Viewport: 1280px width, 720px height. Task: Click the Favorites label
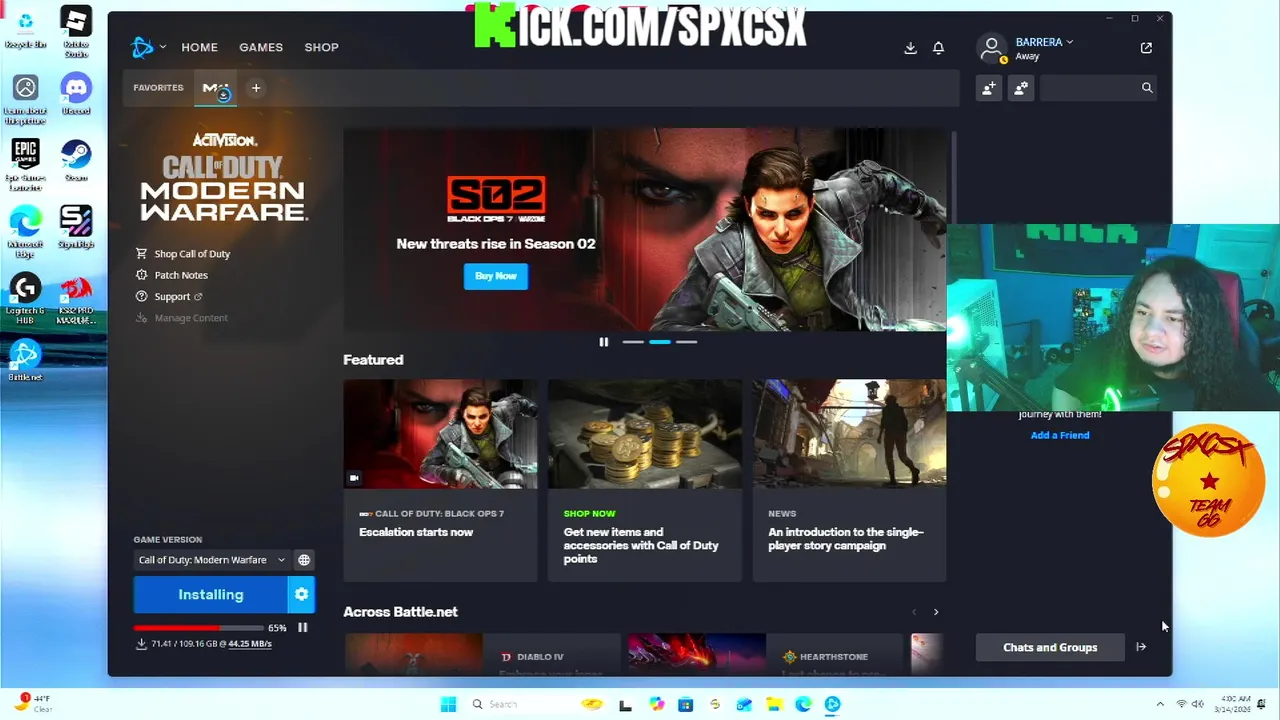(x=158, y=88)
